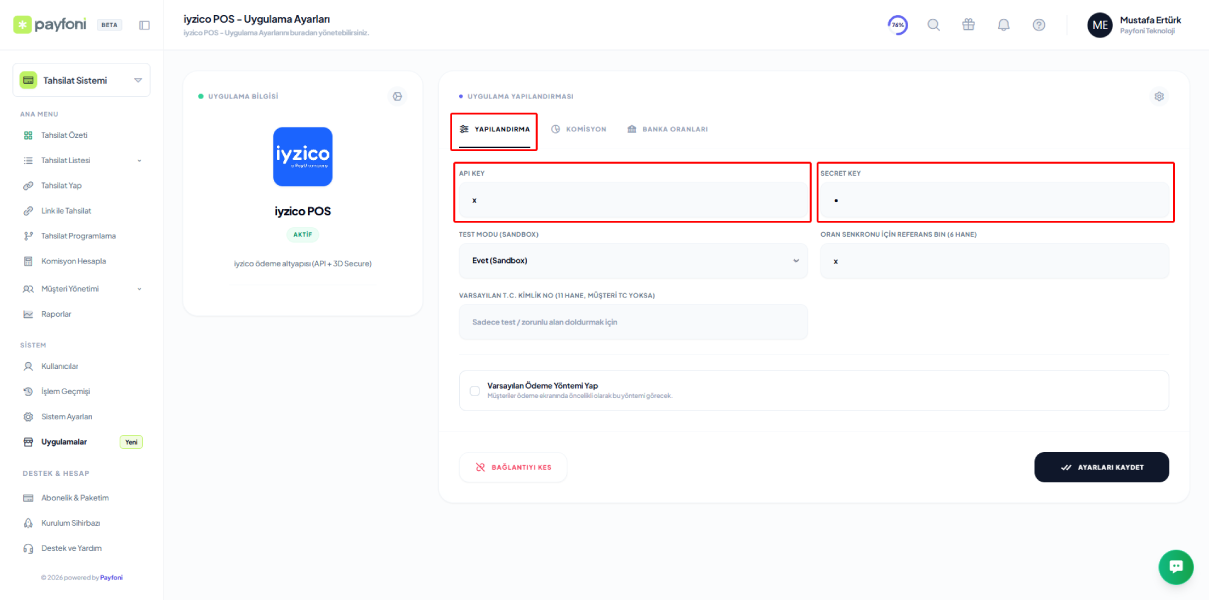1209x600 pixels.
Task: Open the Banka Oranları tab
Action: (x=668, y=128)
